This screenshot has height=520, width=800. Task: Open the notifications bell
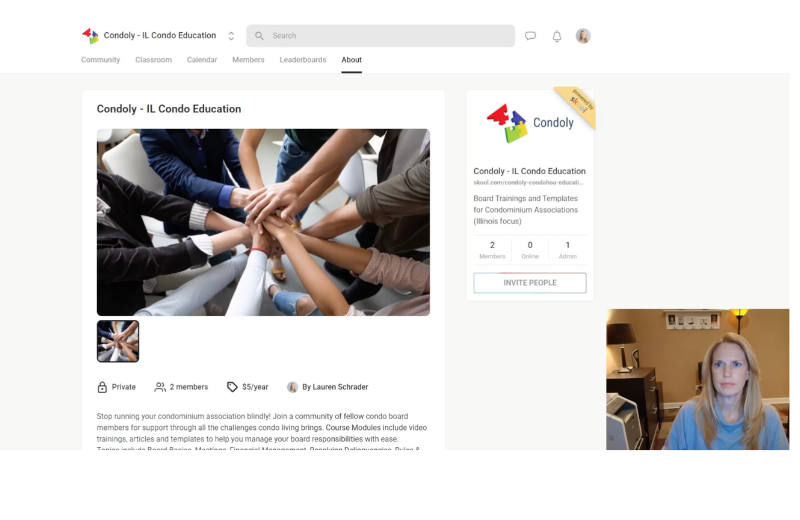[x=557, y=36]
